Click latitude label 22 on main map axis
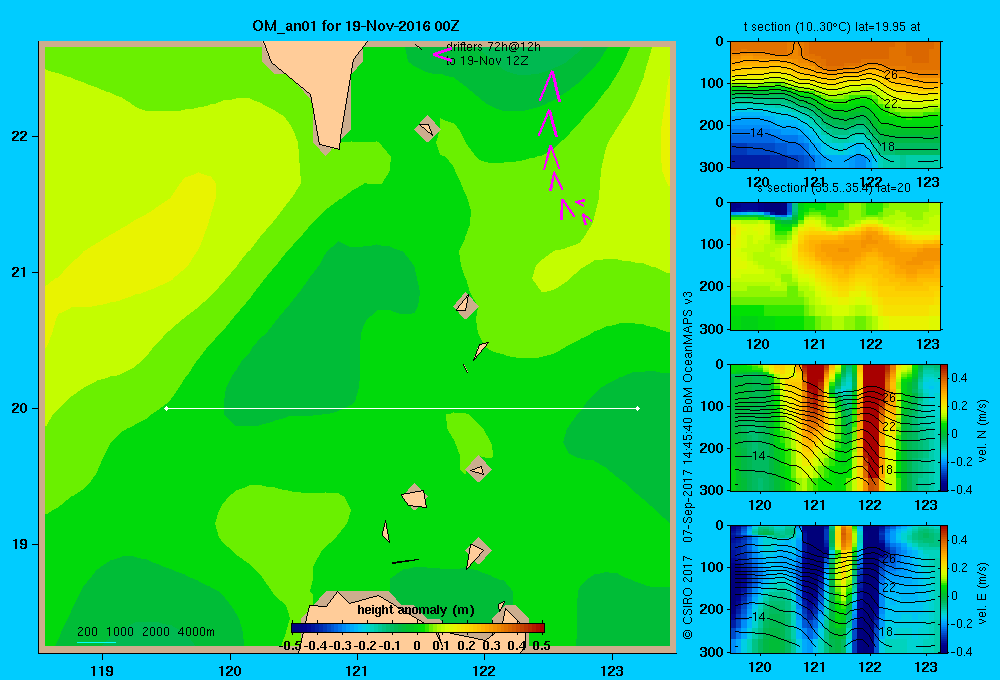Image resolution: width=1000 pixels, height=680 pixels. pyautogui.click(x=20, y=136)
